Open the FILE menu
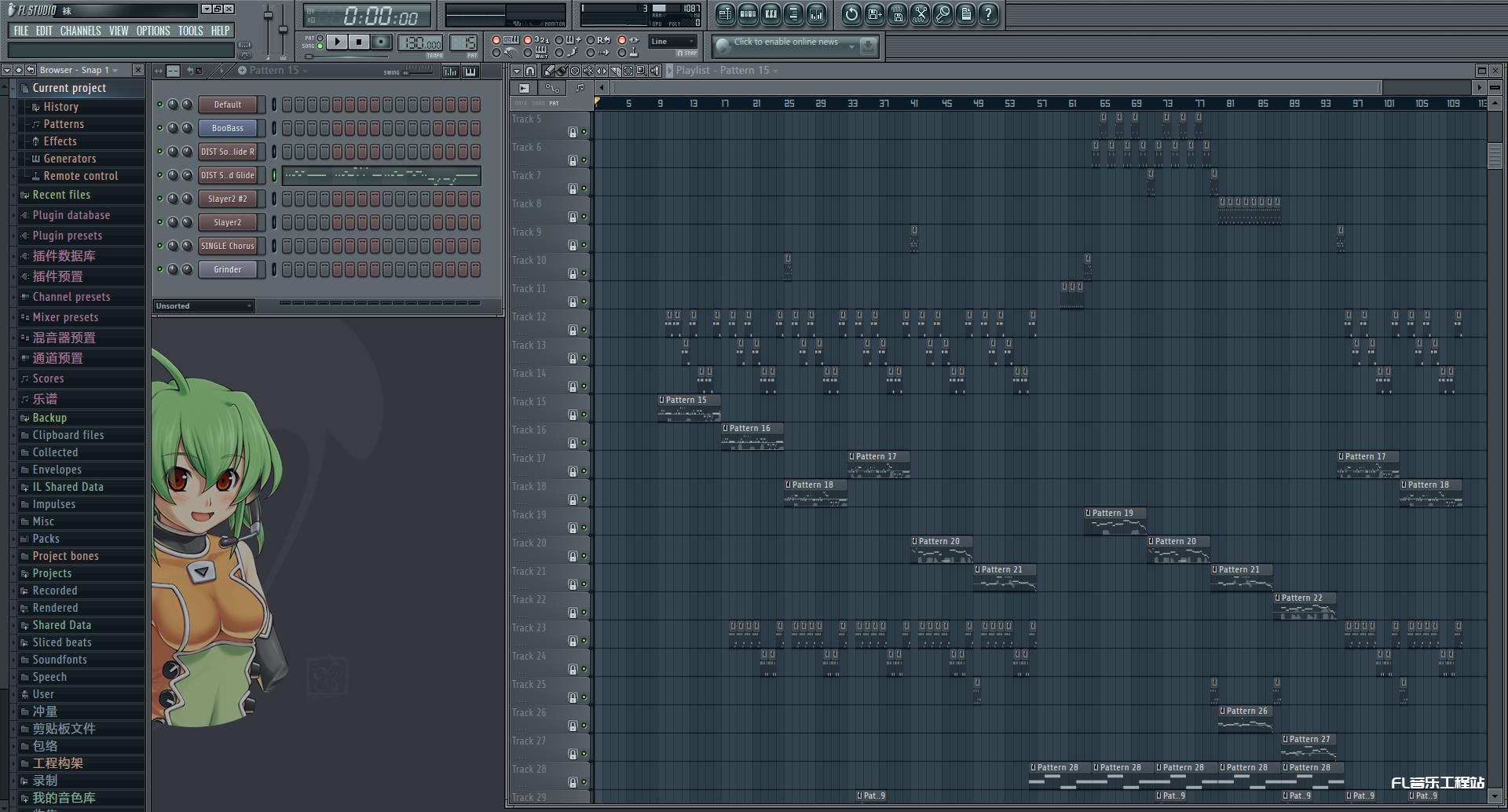 pyautogui.click(x=21, y=31)
